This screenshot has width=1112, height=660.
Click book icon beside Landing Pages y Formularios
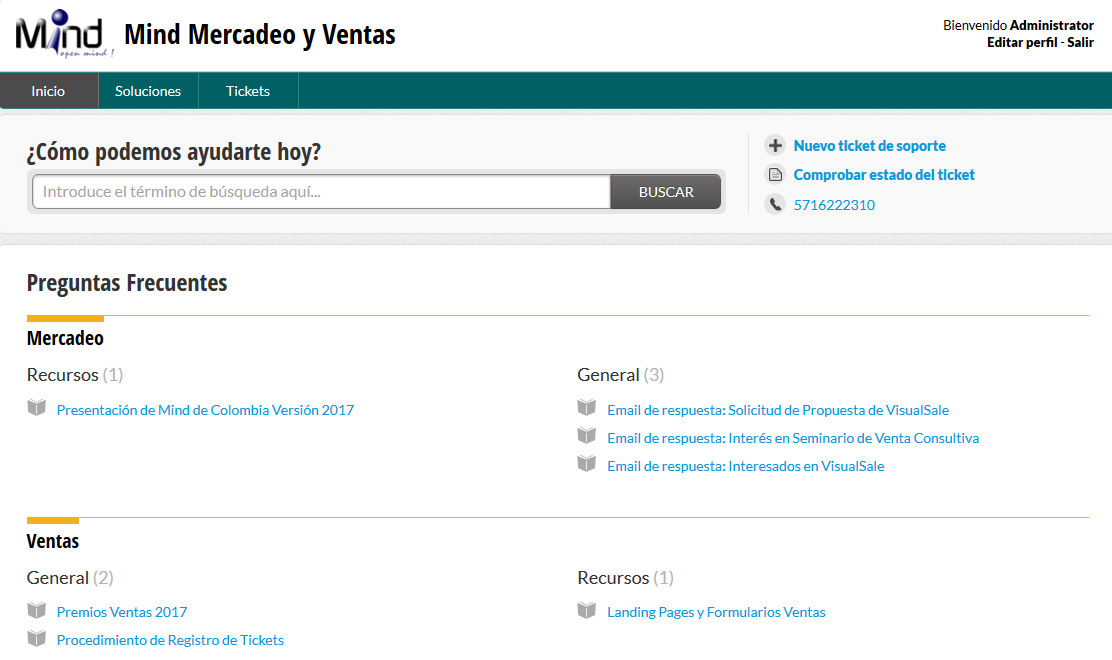[586, 610]
